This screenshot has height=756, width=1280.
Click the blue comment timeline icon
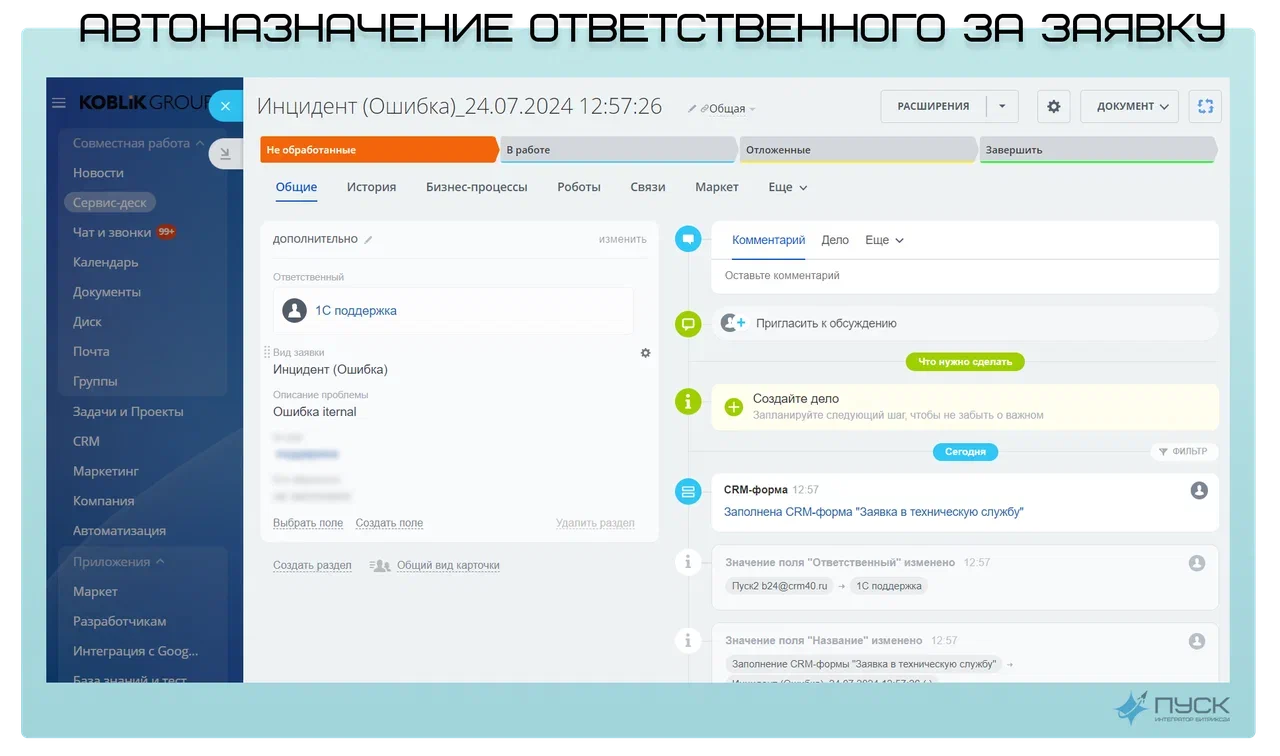(x=688, y=239)
